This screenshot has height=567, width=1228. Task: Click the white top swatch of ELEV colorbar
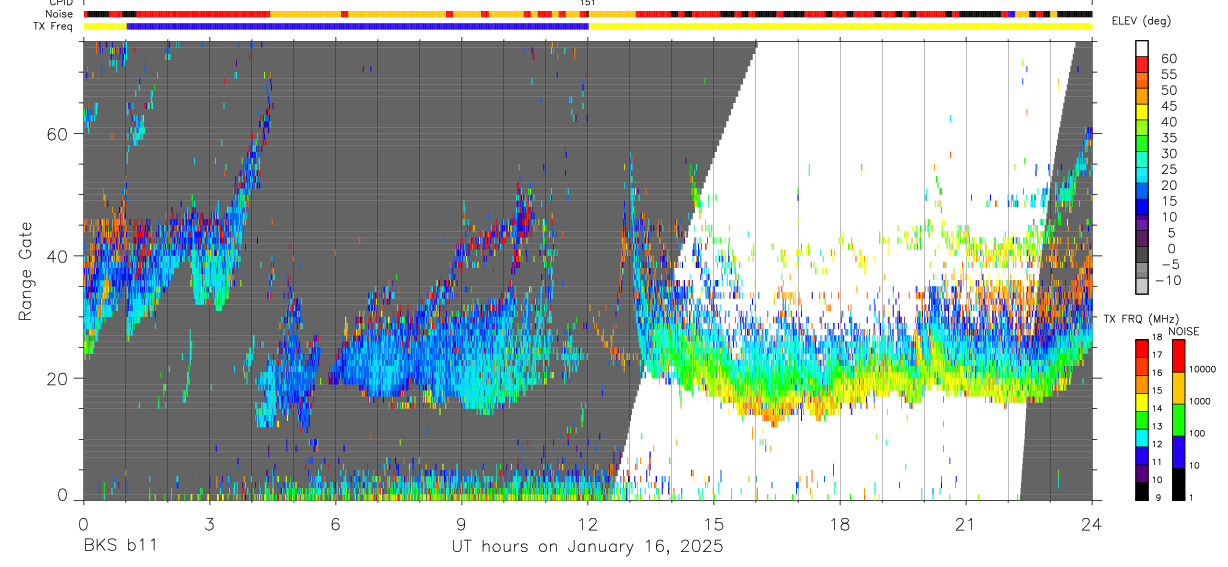1142,48
